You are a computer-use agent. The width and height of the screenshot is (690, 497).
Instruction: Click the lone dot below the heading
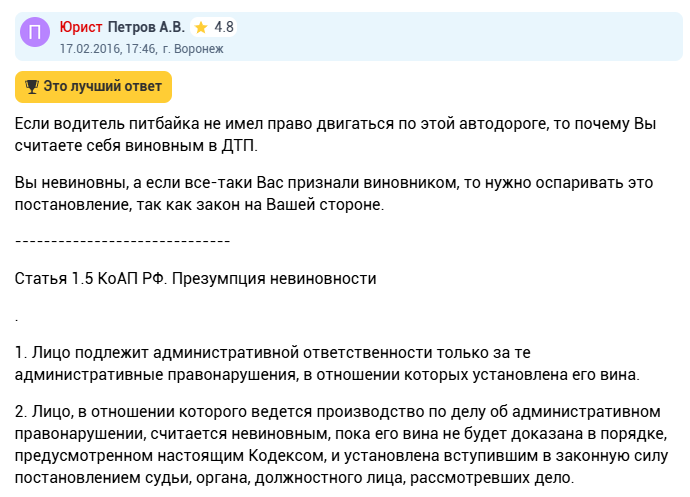[17, 315]
